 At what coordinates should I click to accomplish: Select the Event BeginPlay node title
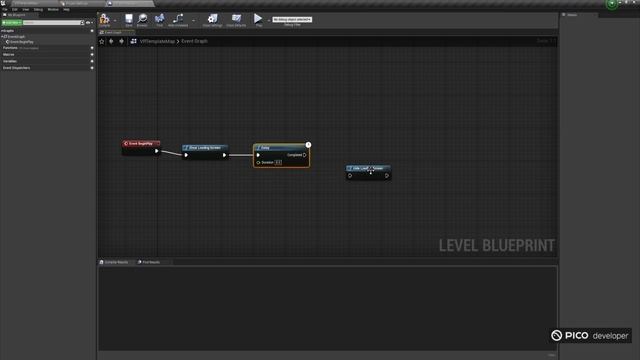(x=141, y=144)
